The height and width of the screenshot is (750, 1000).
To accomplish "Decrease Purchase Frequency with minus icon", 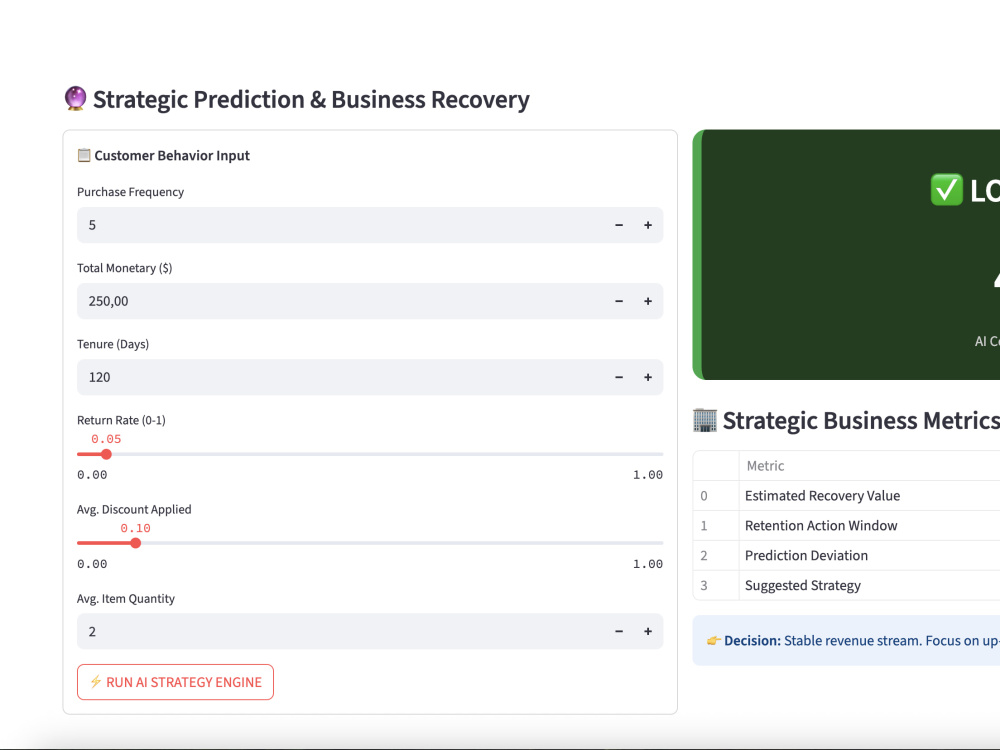I will click(x=619, y=225).
